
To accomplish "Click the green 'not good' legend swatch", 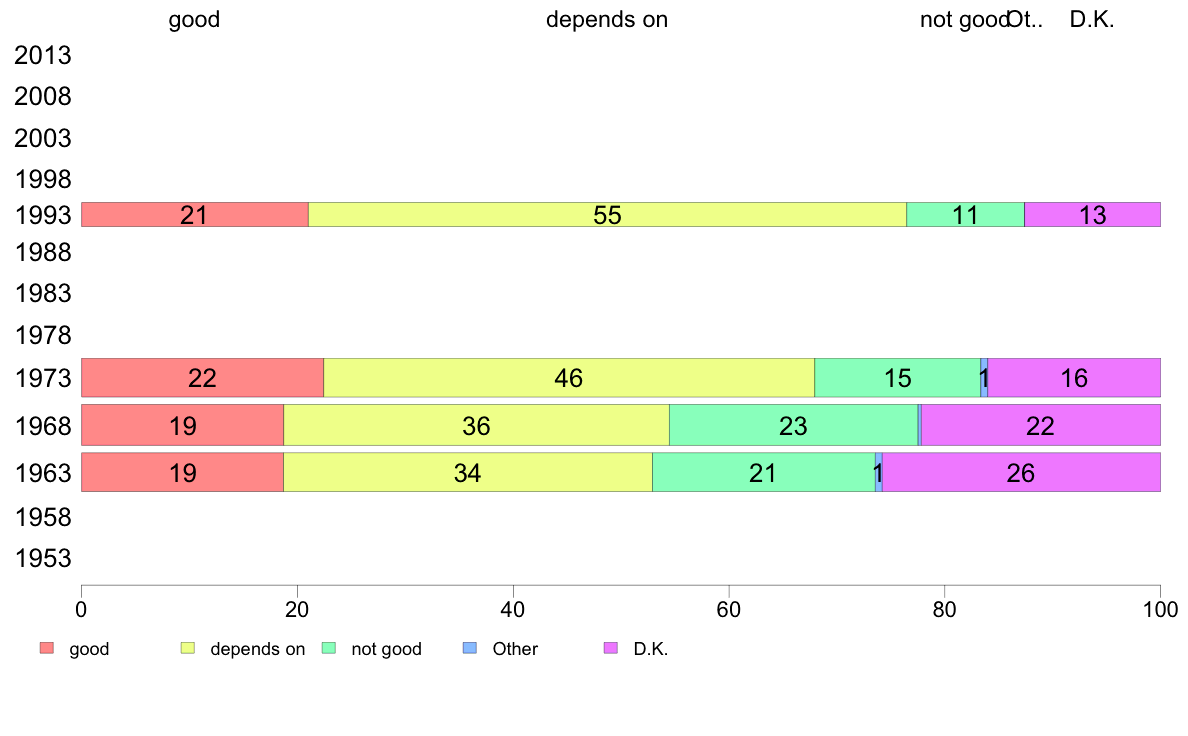I will click(328, 649).
